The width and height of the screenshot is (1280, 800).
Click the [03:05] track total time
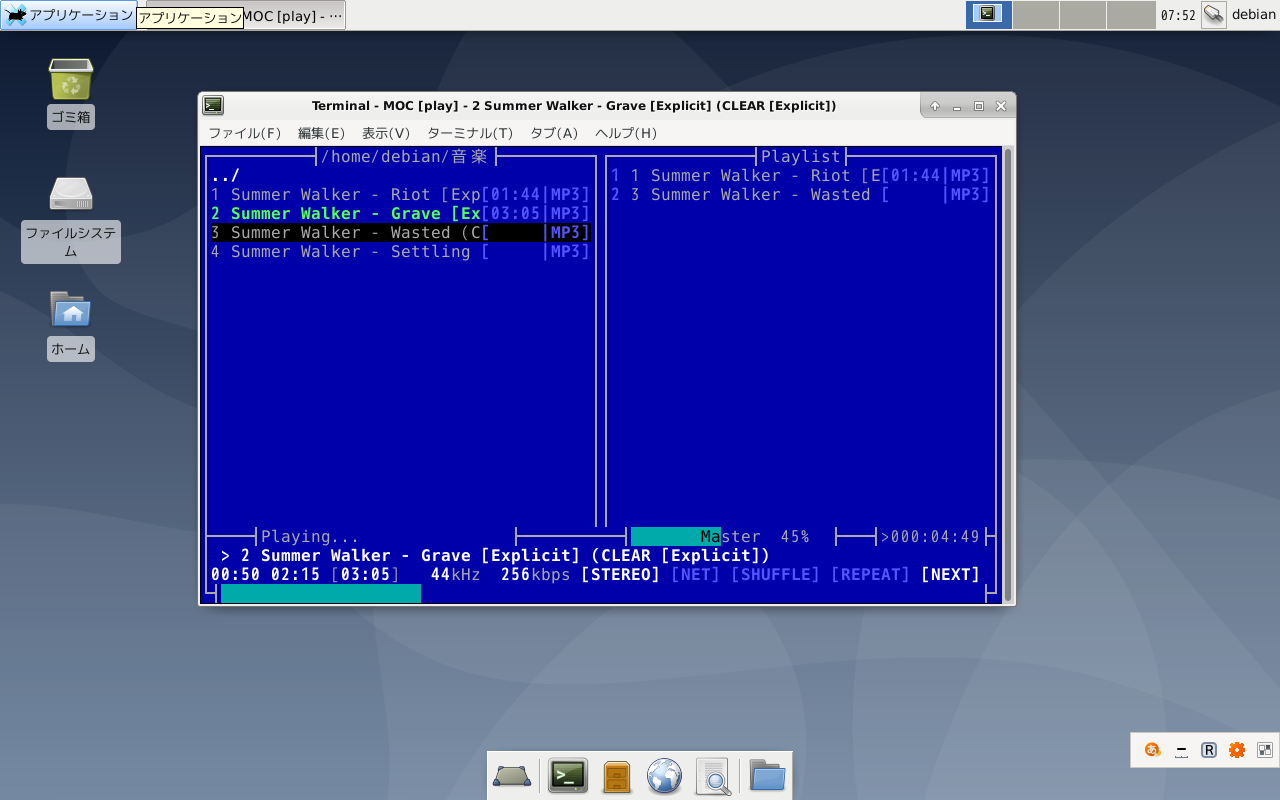pos(366,575)
